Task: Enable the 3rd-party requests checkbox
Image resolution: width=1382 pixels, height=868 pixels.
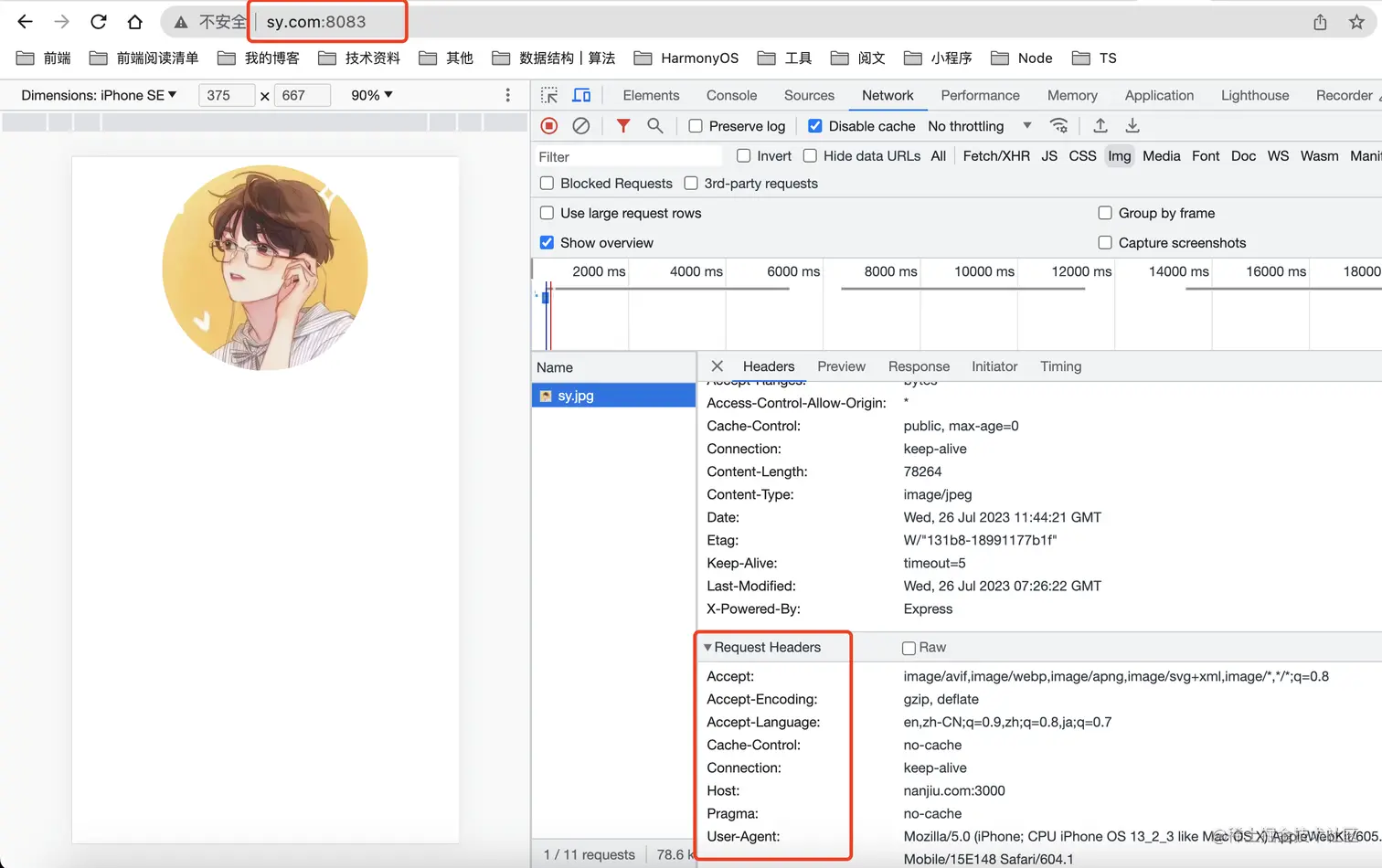Action: click(x=691, y=184)
